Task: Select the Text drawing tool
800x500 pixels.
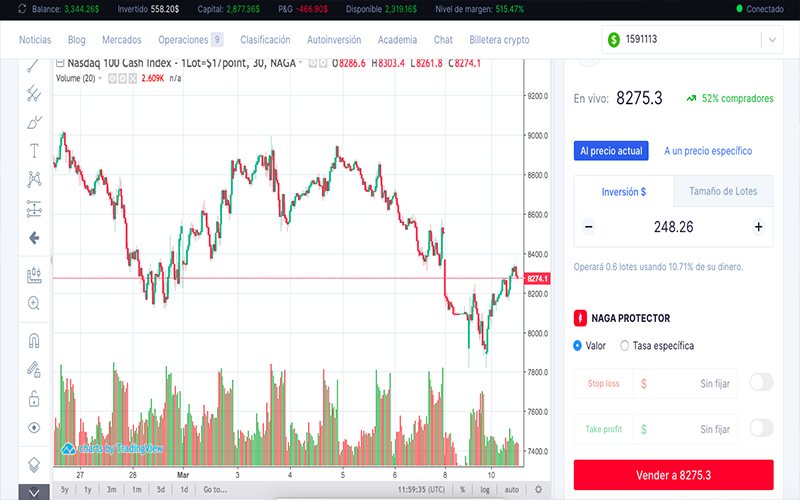Action: [34, 151]
